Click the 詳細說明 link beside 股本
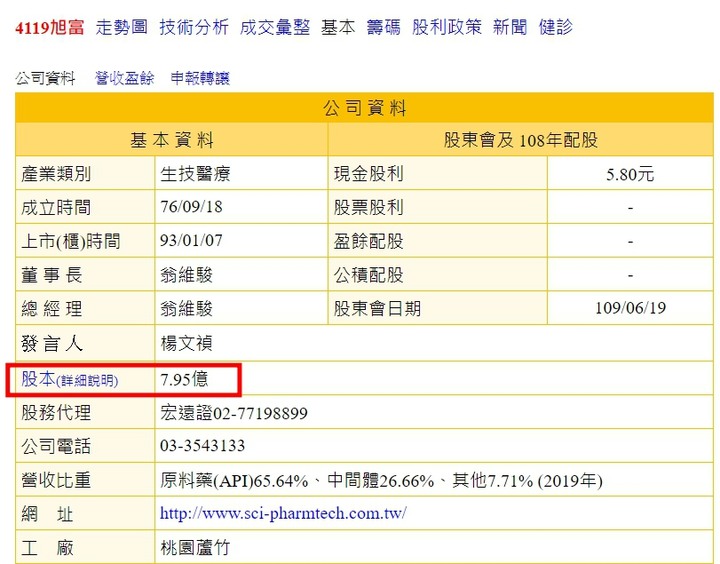This screenshot has height=564, width=720. pos(87,381)
